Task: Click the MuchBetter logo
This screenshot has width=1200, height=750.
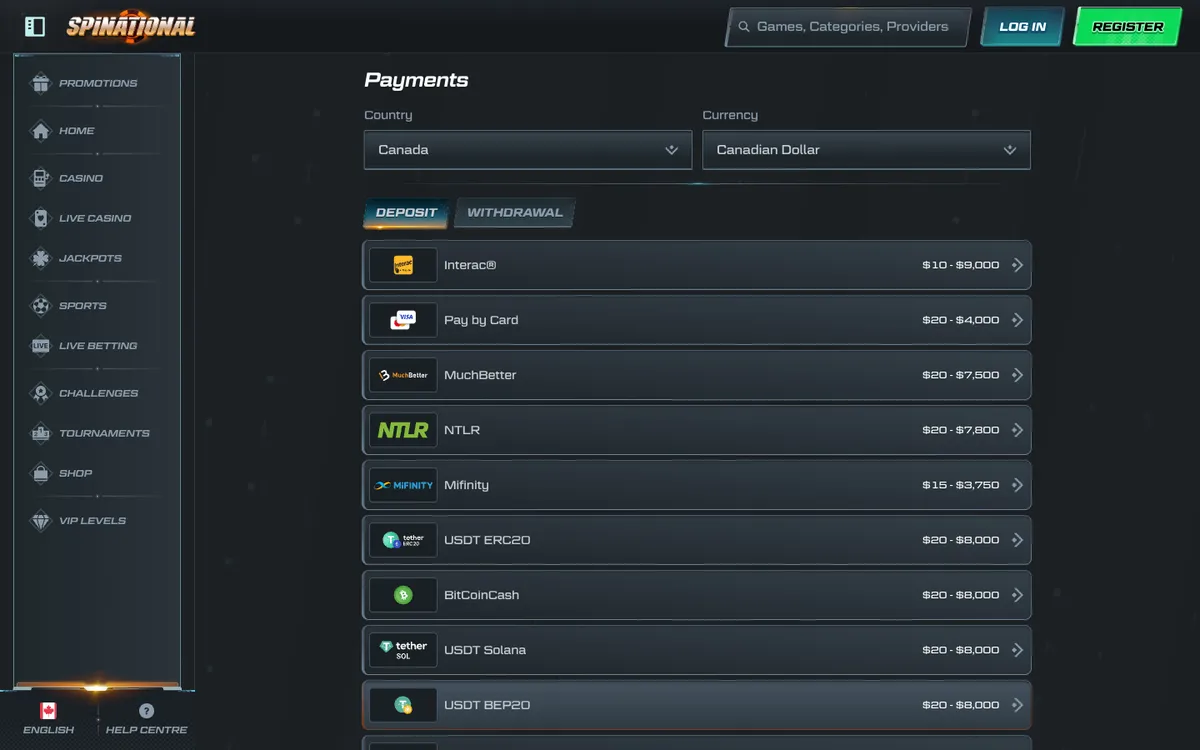Action: pyautogui.click(x=403, y=375)
